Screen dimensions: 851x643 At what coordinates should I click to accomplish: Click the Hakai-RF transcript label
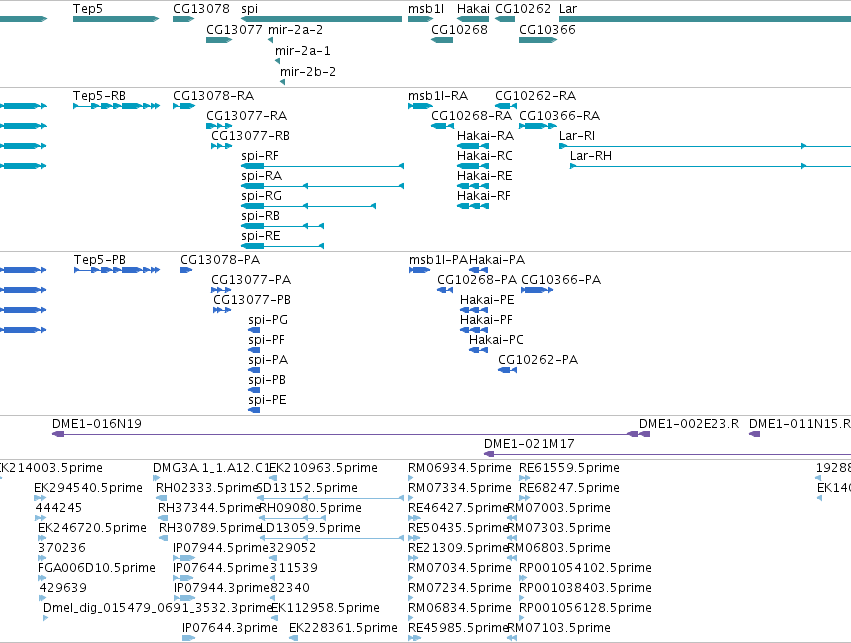click(x=484, y=196)
